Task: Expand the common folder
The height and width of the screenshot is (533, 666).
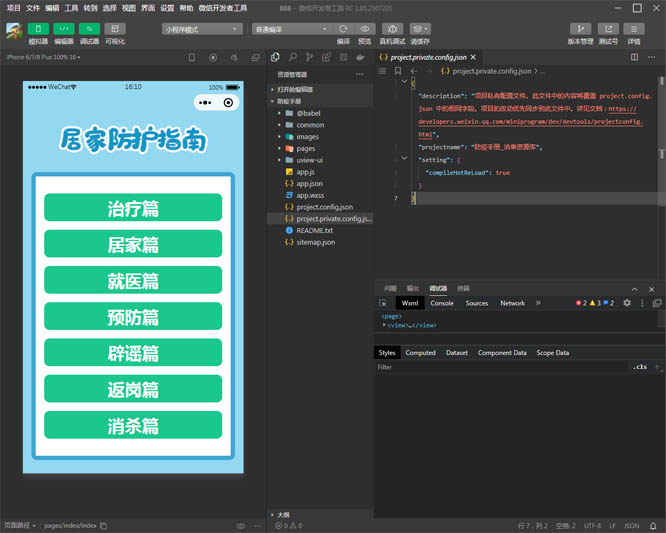Action: [320, 125]
